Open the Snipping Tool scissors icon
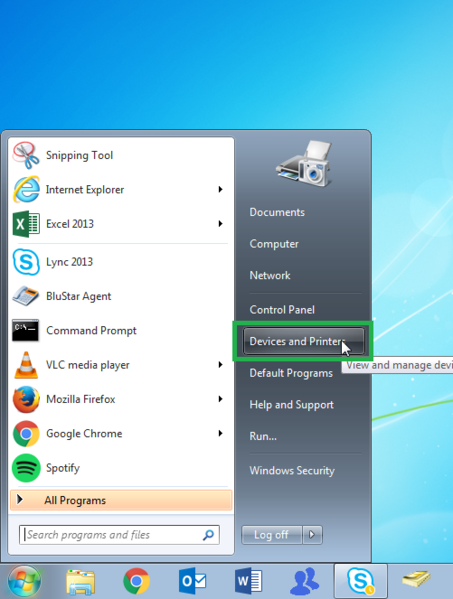Viewport: 453px width, 599px height. click(26, 155)
